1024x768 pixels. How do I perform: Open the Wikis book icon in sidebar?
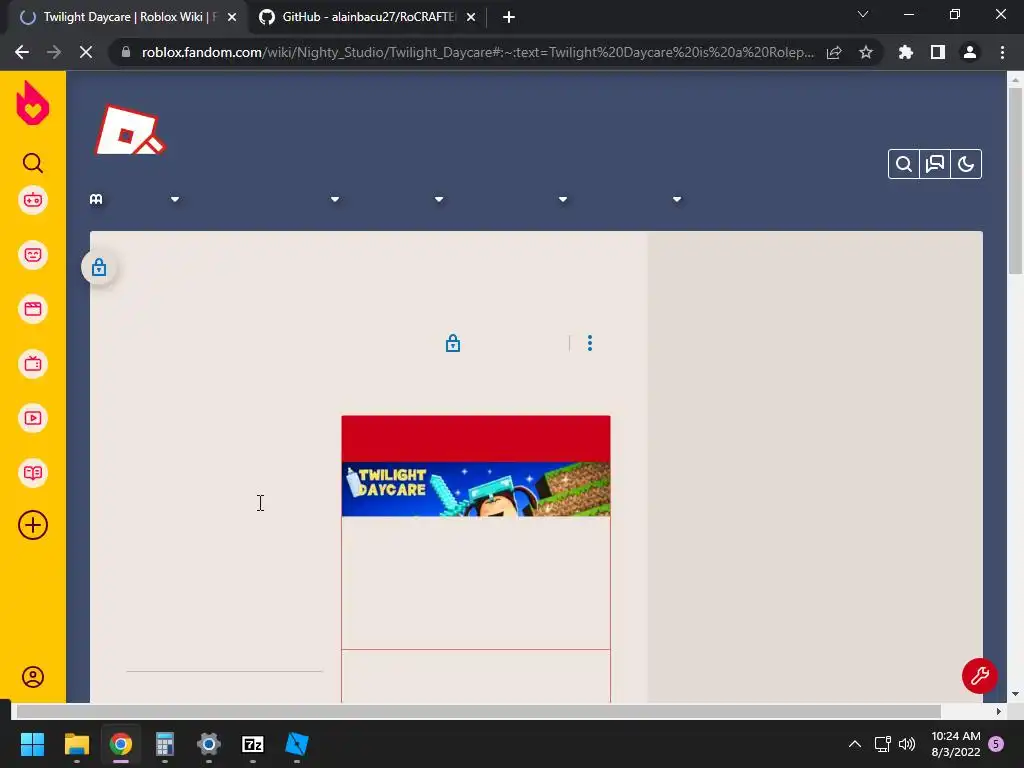click(33, 473)
